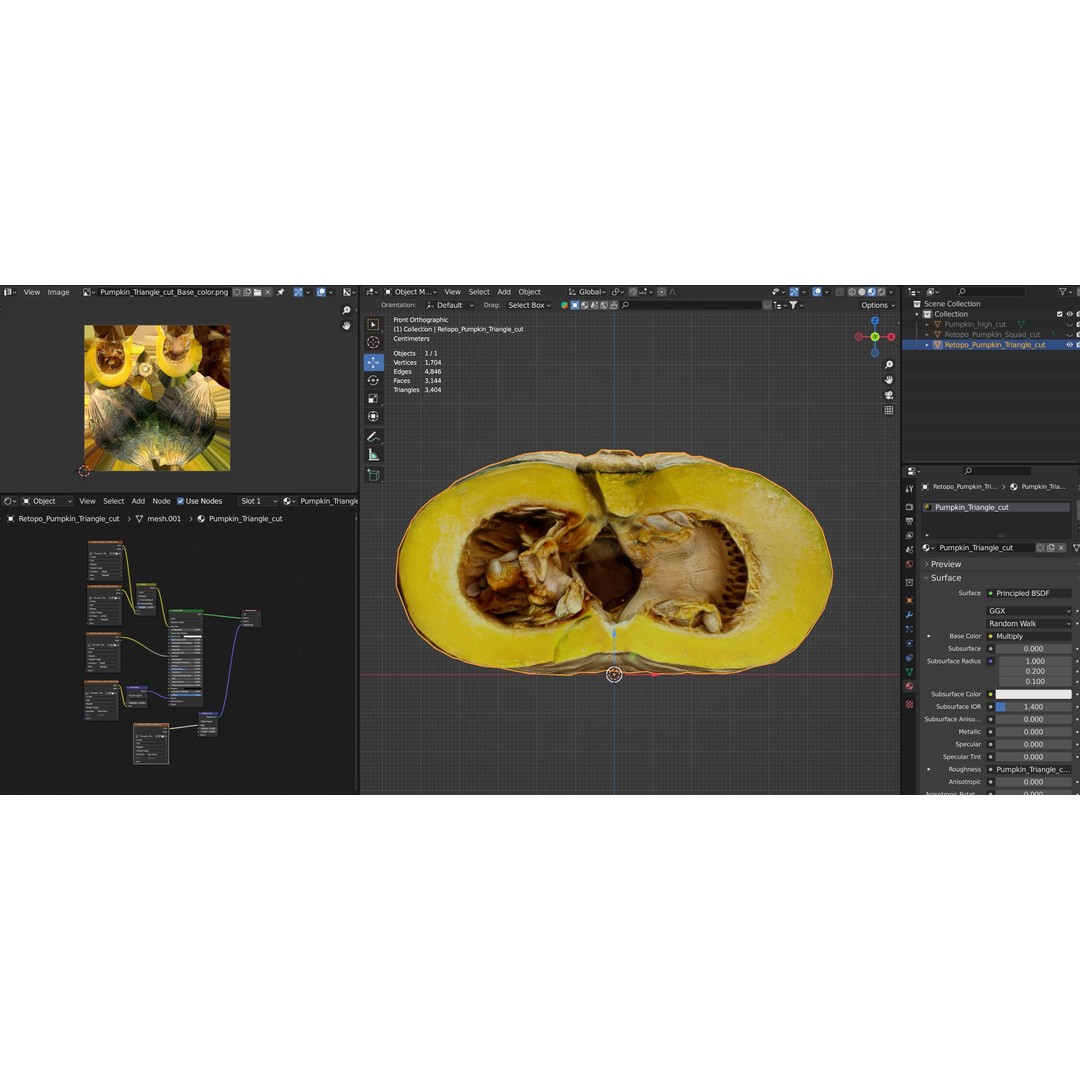1080x1080 pixels.
Task: Open the Image menu in image editor
Action: pos(59,292)
